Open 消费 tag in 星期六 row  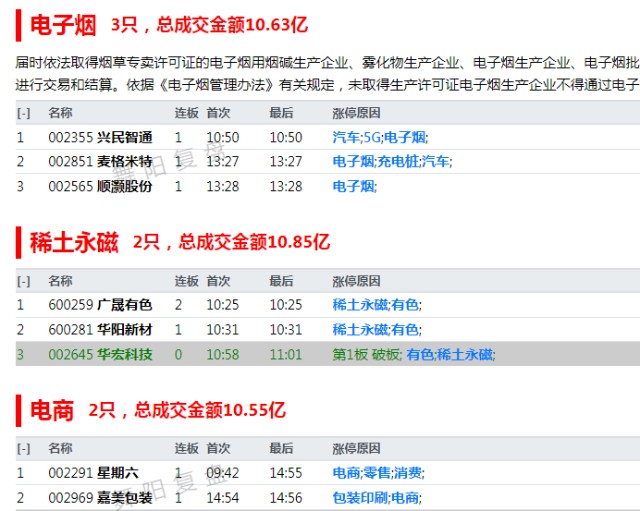407,473
